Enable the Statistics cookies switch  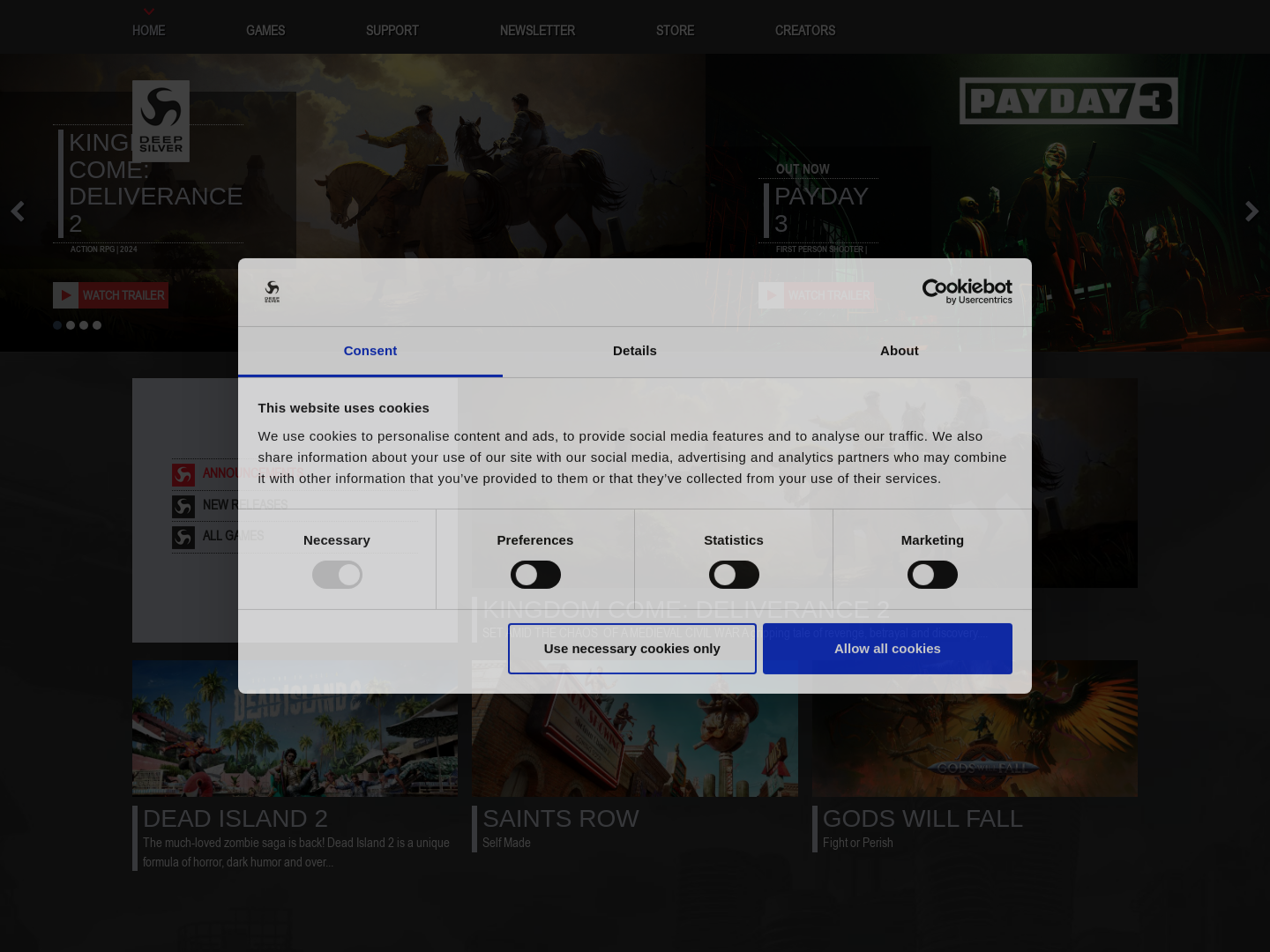coord(734,575)
